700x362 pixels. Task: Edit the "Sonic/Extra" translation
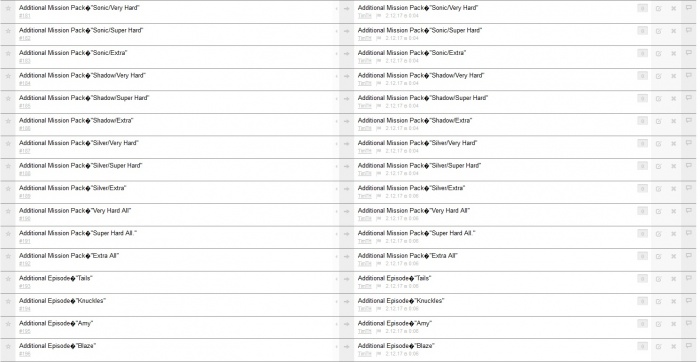(658, 54)
